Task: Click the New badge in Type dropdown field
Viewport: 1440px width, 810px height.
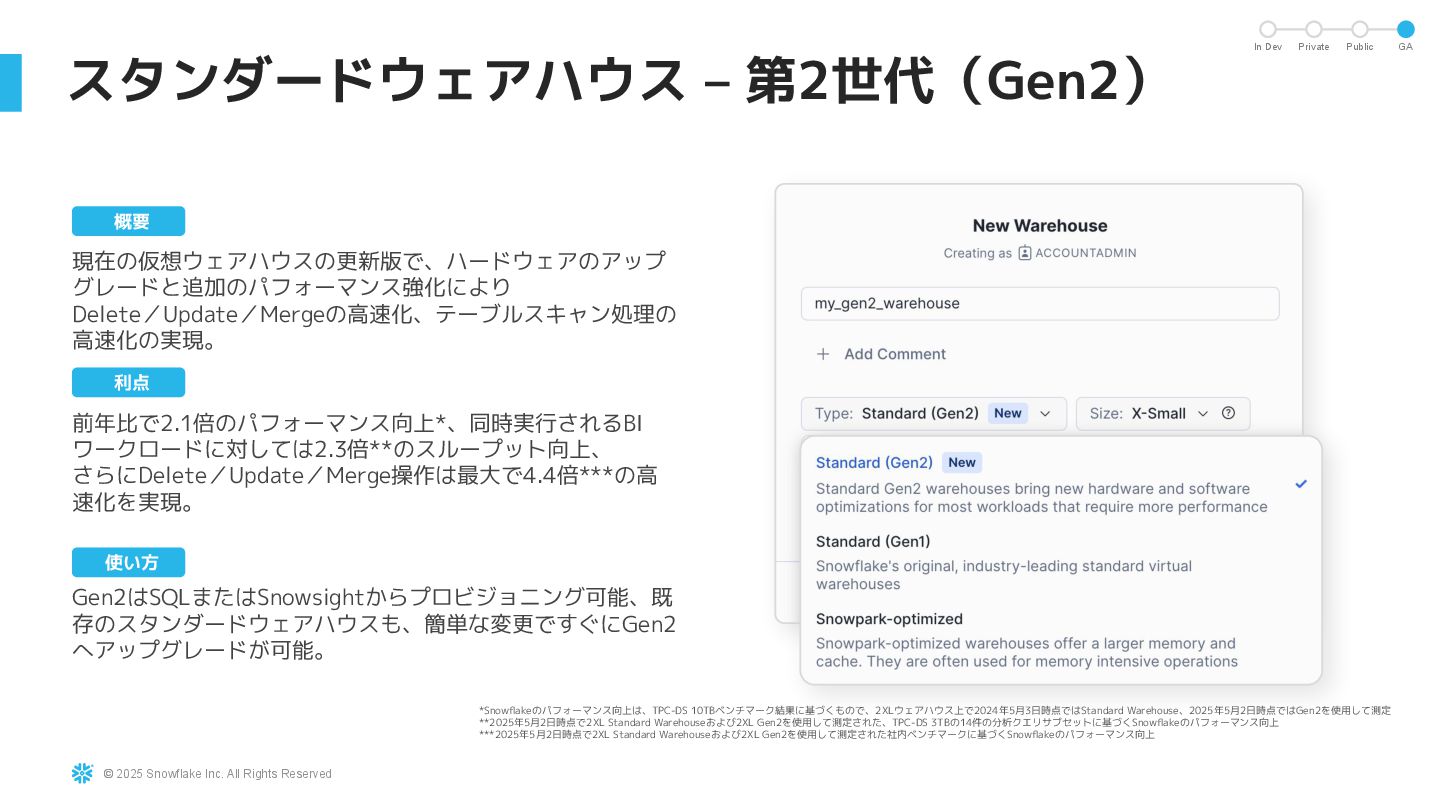Action: tap(1008, 413)
